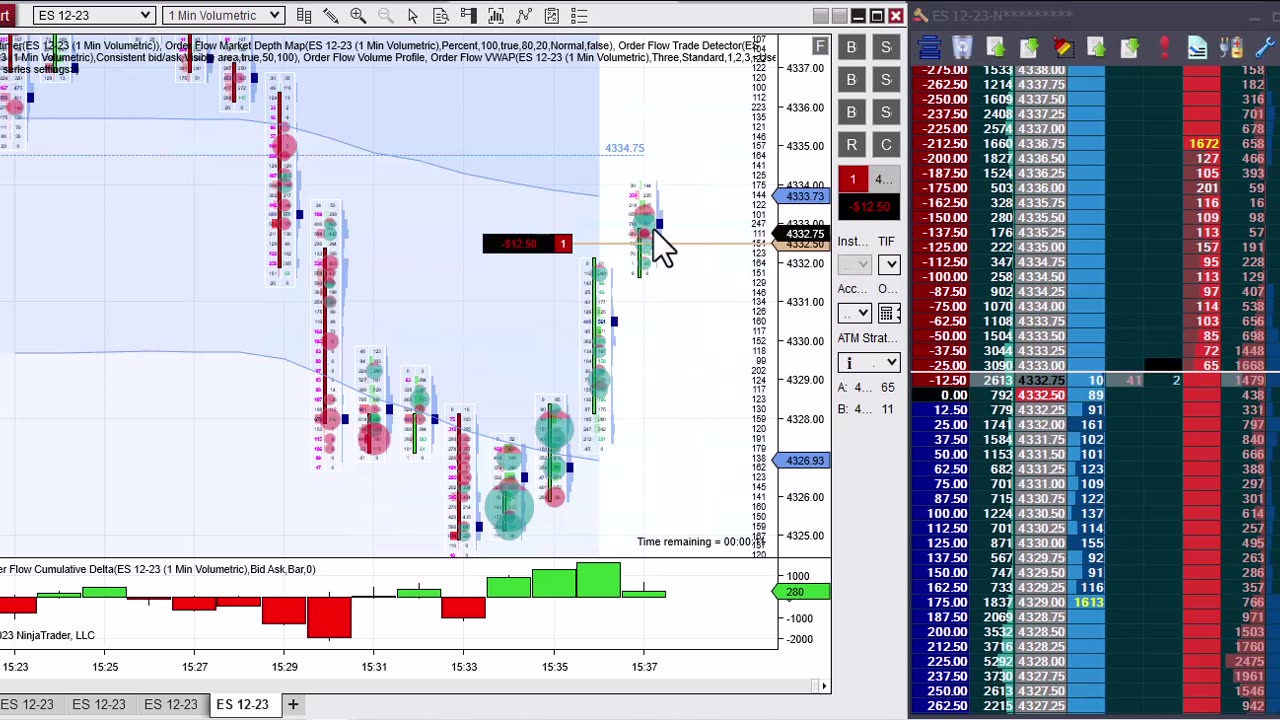Click the recycle bin icon in SuperDOM toolbar
The image size is (1280, 720).
(x=962, y=47)
